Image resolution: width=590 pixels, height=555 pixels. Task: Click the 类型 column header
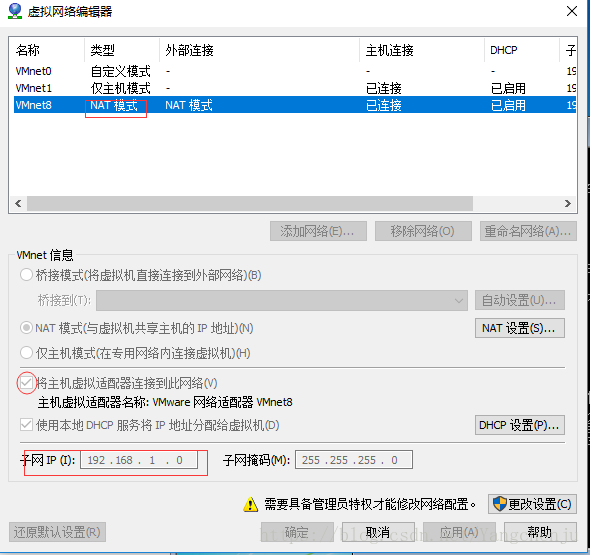coord(122,50)
